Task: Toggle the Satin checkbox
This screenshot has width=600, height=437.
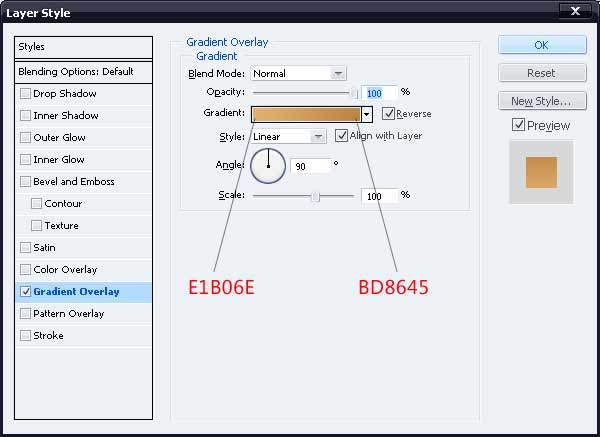Action: (25, 248)
